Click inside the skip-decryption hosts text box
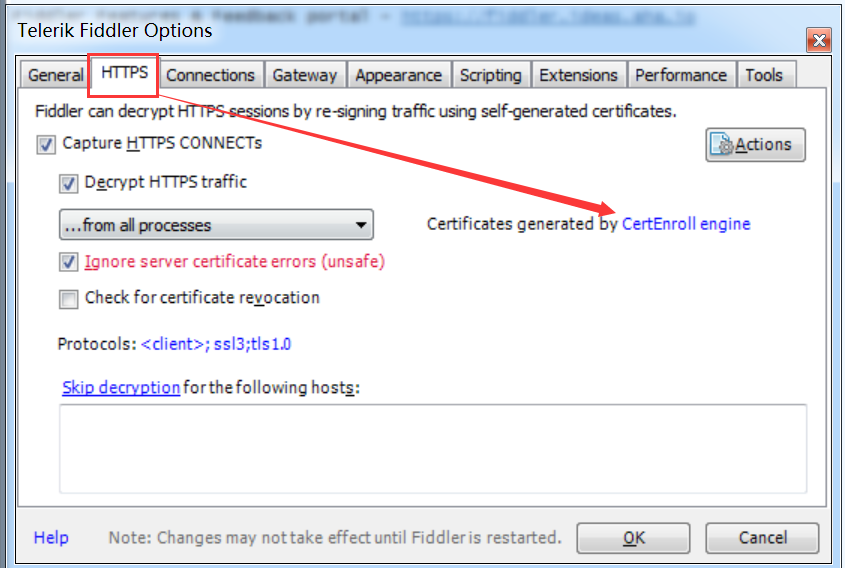Screen dimensions: 845x568 [x=433, y=448]
